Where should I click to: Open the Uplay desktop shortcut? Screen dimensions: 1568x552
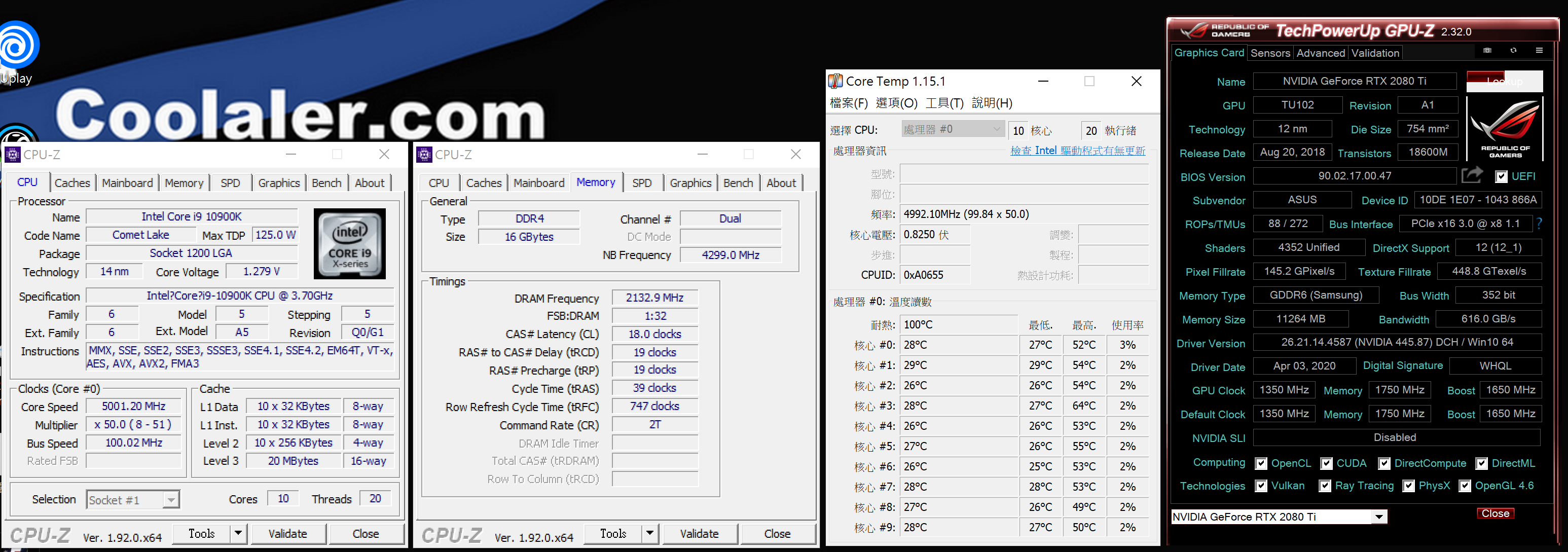(x=18, y=53)
